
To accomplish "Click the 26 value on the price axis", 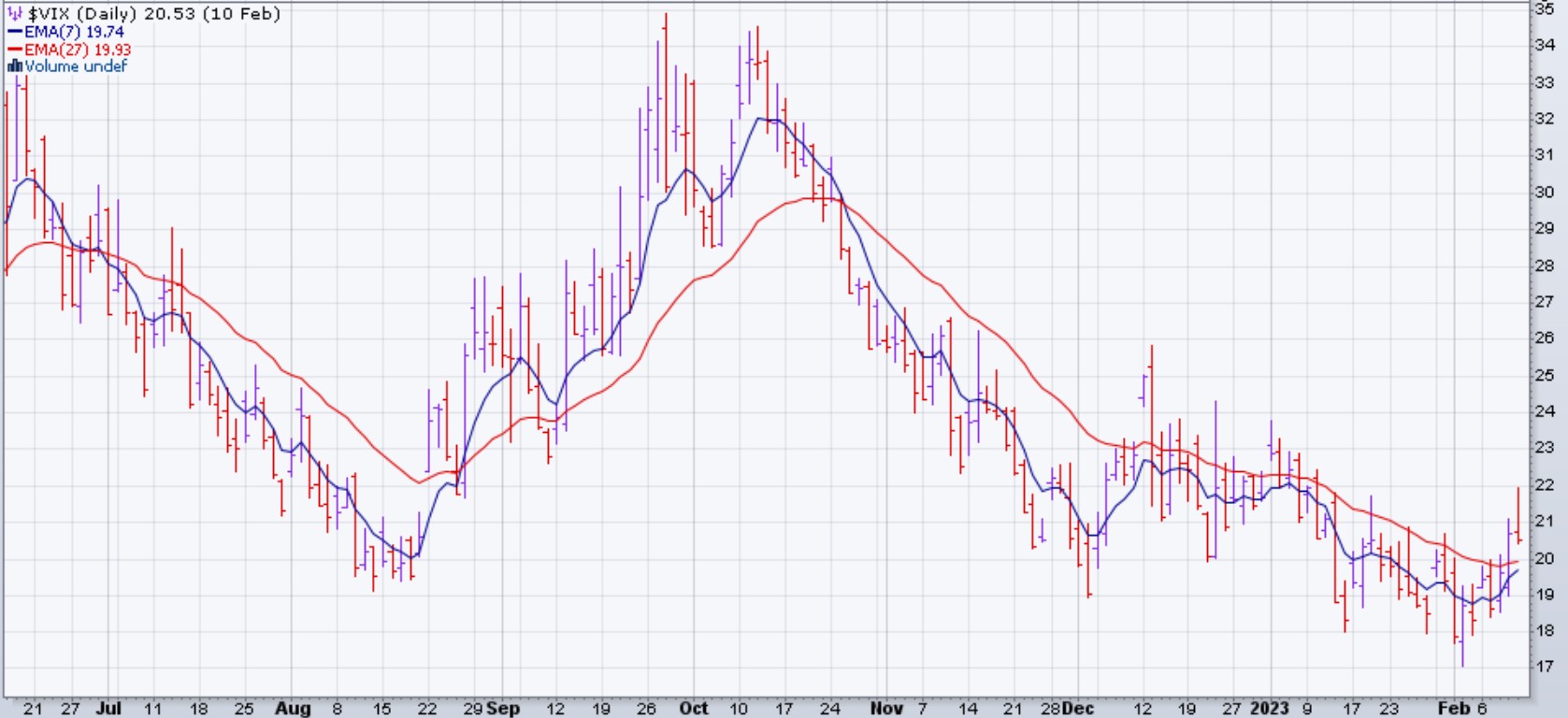I will point(1544,337).
